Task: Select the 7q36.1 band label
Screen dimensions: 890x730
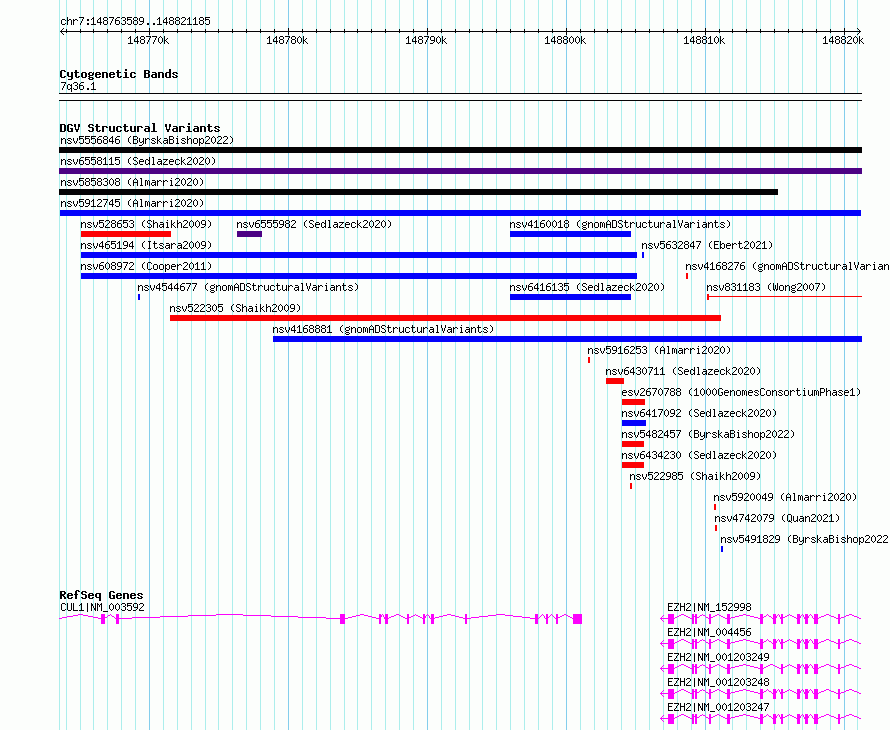Action: pos(78,86)
